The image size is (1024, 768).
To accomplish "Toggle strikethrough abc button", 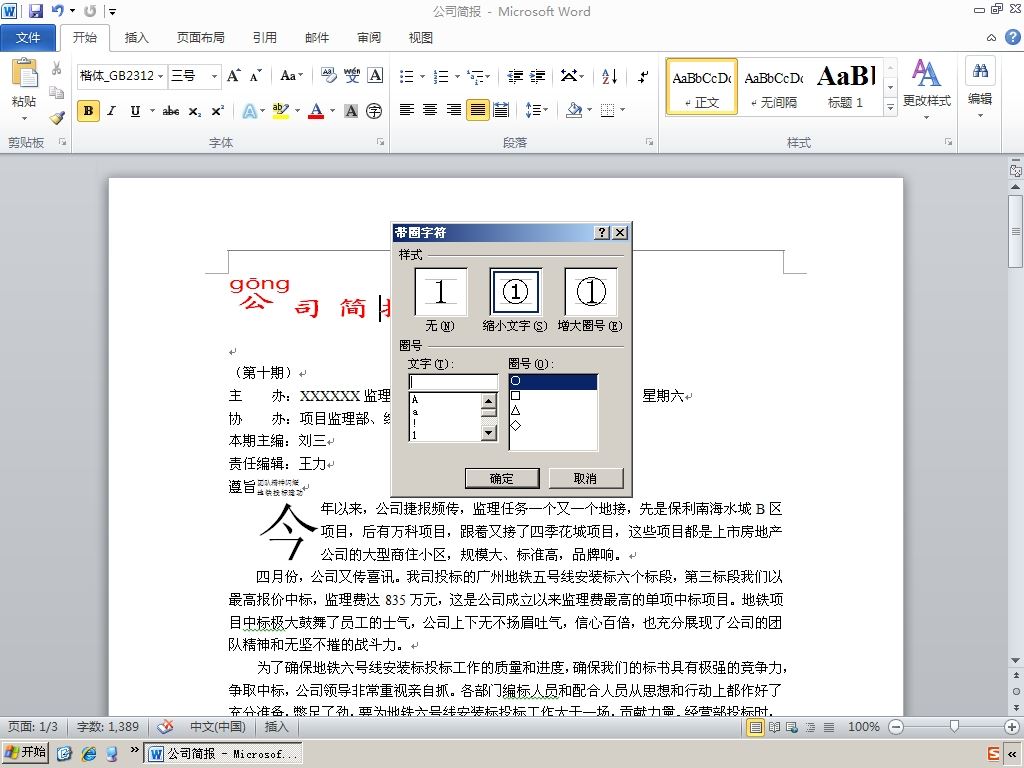I will 171,111.
